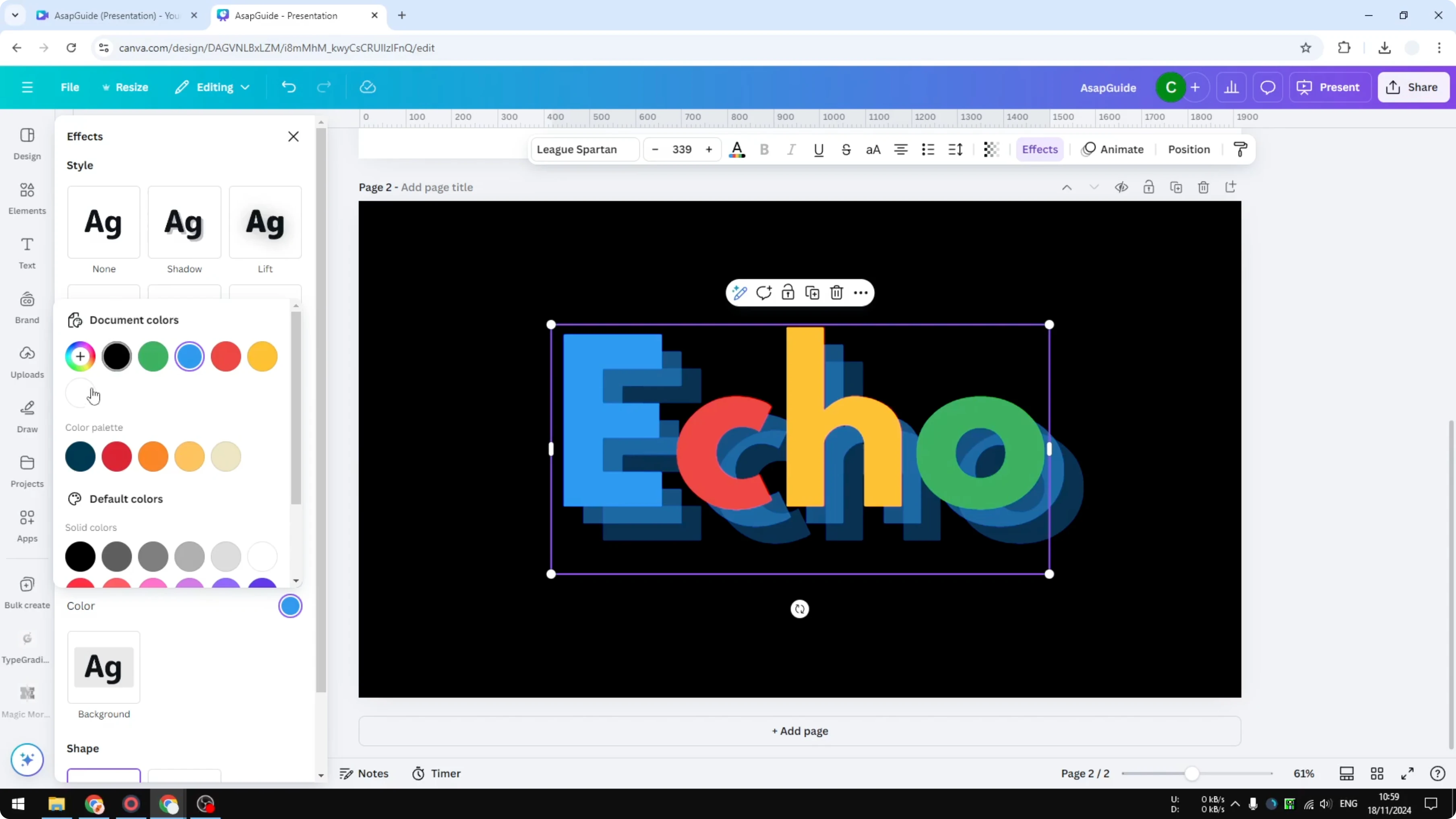Select the Text tool in the sidebar

pyautogui.click(x=27, y=252)
